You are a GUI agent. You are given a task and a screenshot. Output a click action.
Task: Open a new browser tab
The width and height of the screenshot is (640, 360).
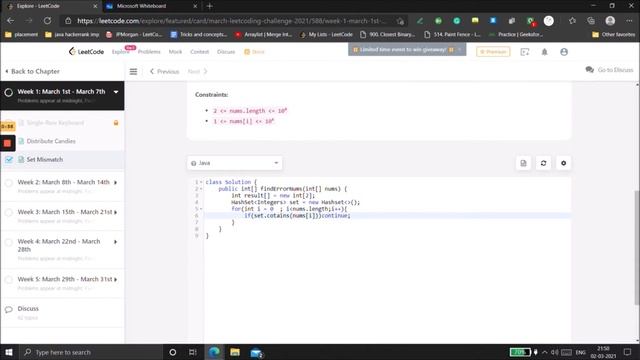[209, 6]
